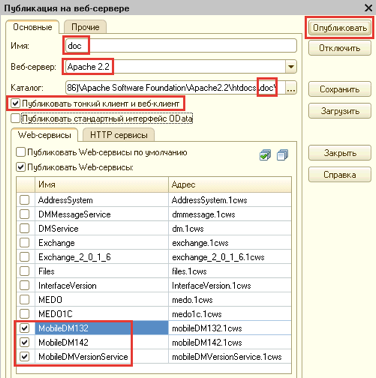Select the InterfaceVersion name cell
376x378 pixels.
[x=102, y=286]
